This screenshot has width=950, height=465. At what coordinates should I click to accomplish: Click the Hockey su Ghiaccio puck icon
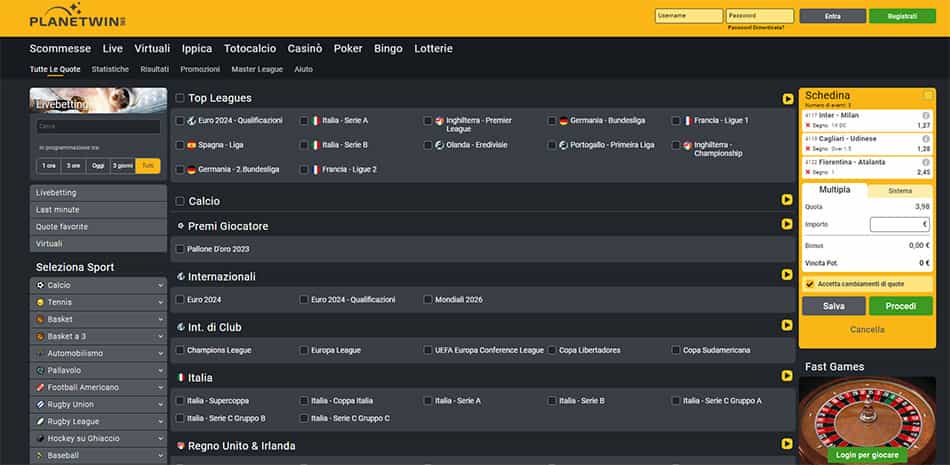click(41, 438)
